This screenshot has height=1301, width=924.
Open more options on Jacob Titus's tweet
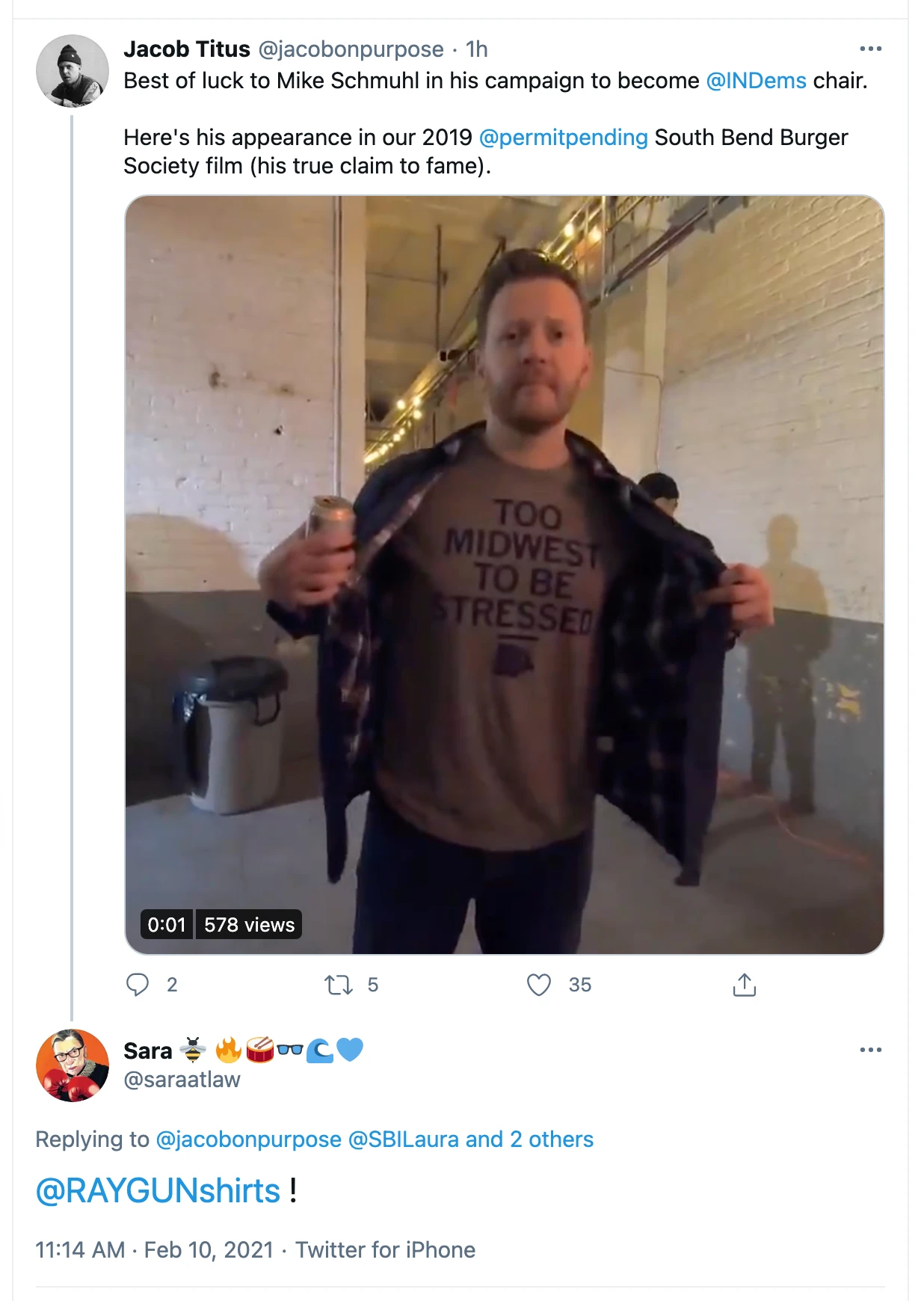[x=870, y=49]
